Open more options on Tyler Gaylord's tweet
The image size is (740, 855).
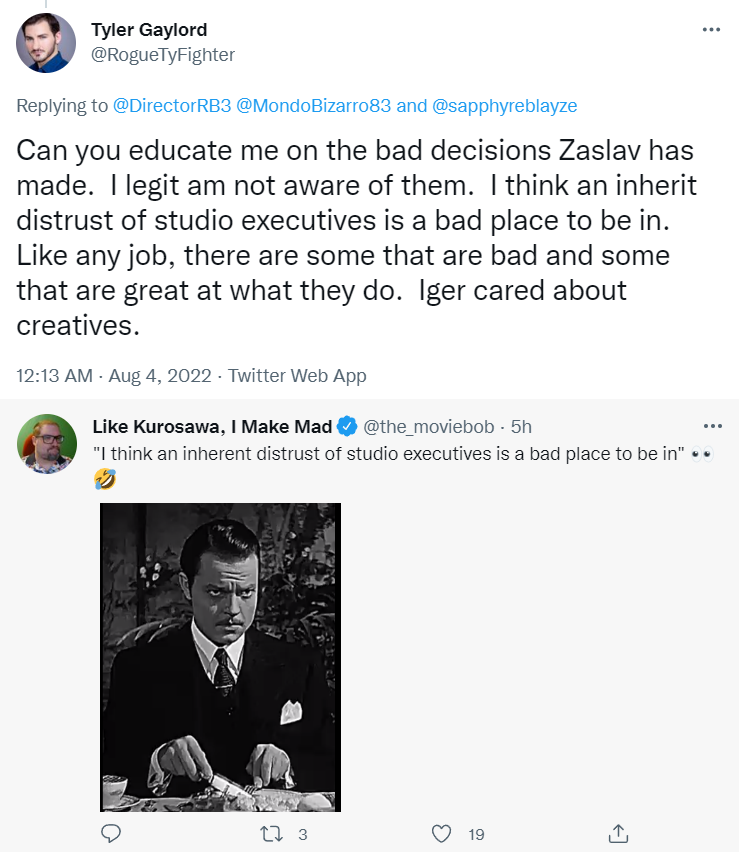711,29
